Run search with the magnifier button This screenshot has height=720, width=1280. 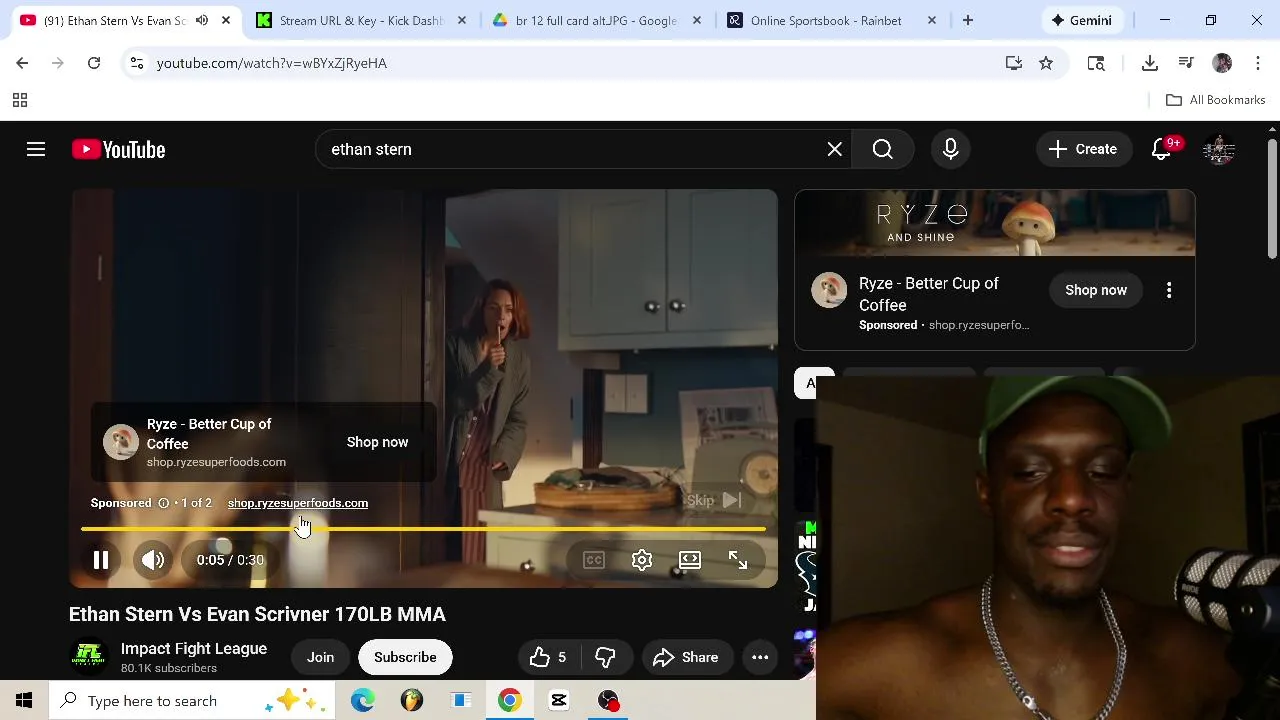point(882,149)
